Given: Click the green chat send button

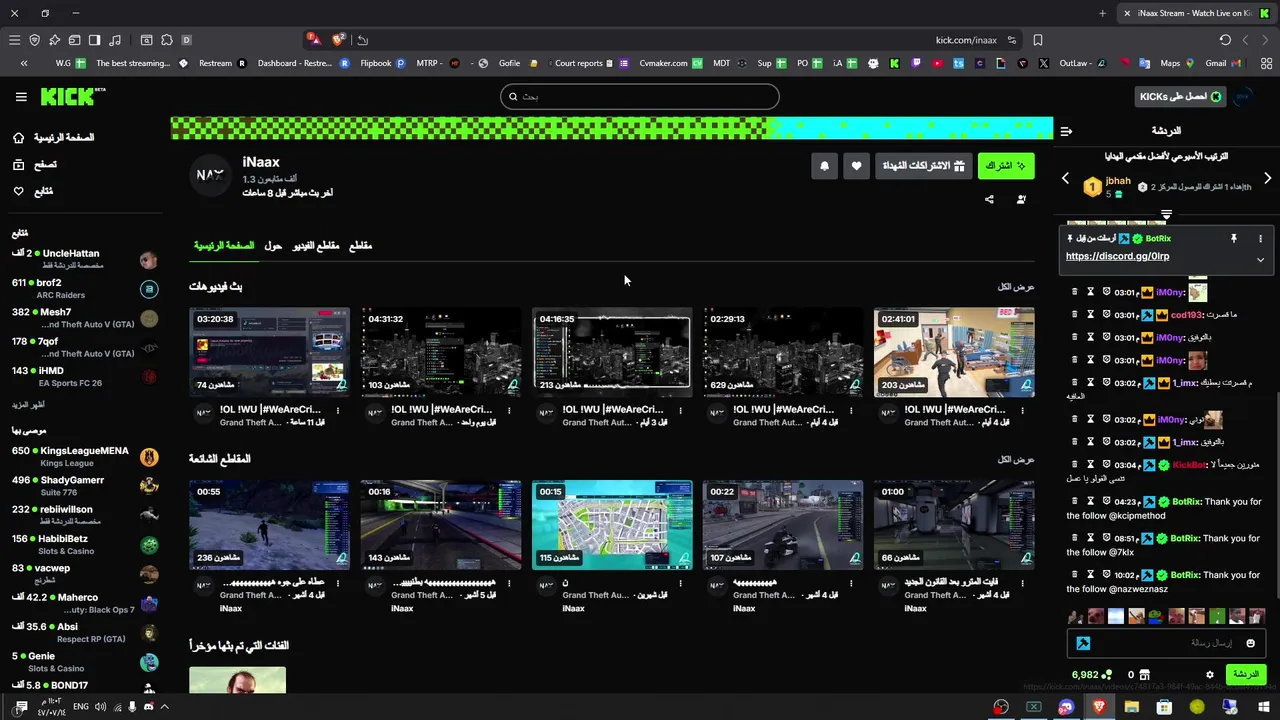Looking at the screenshot, I should [x=1245, y=675].
